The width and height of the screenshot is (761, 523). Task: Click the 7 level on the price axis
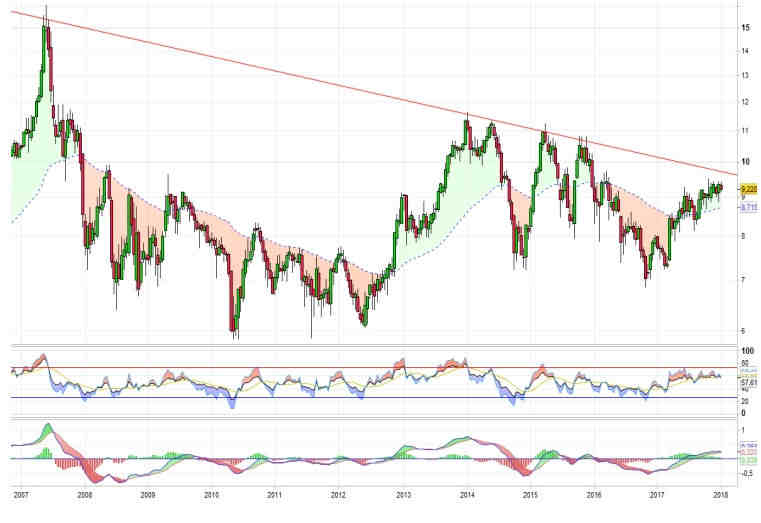point(743,280)
